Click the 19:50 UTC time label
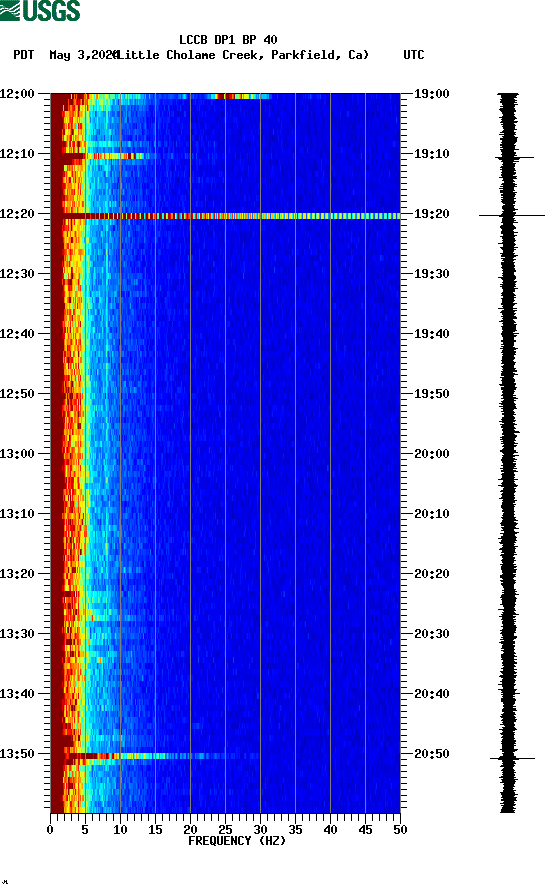The image size is (552, 893). point(432,394)
